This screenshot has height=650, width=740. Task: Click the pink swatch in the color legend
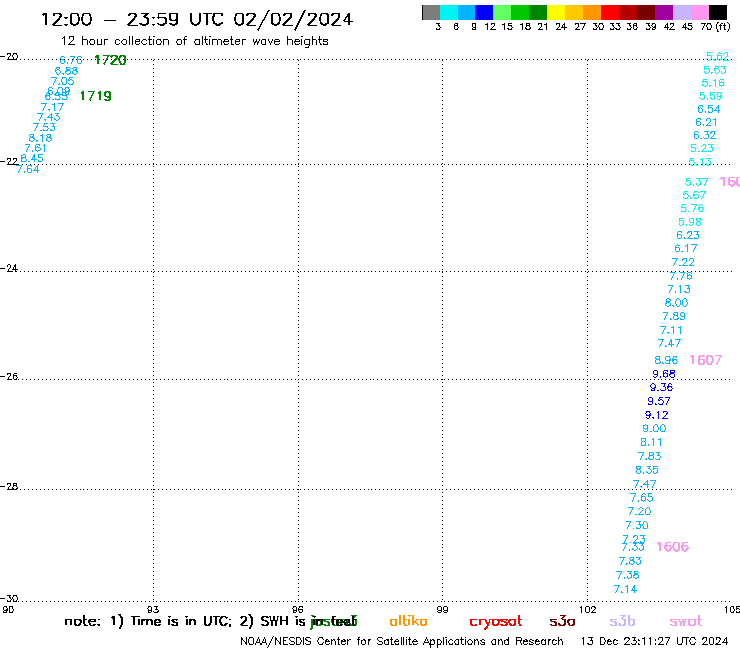pyautogui.click(x=700, y=12)
